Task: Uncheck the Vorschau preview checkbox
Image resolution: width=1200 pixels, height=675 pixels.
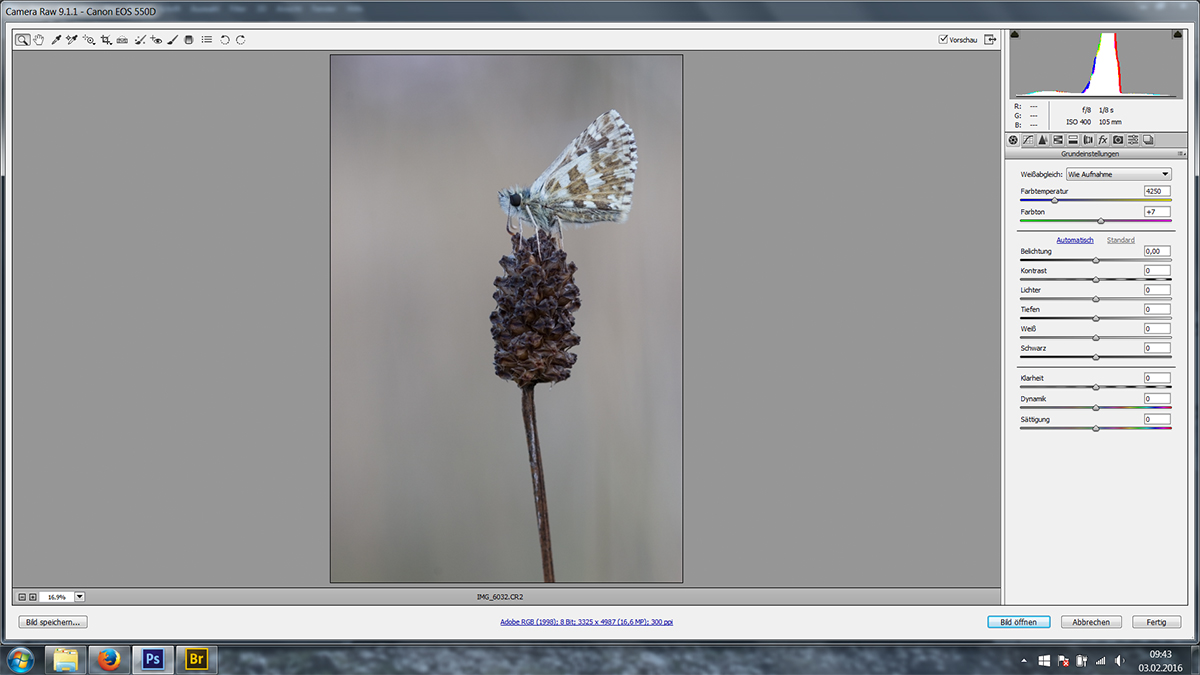Action: (943, 40)
